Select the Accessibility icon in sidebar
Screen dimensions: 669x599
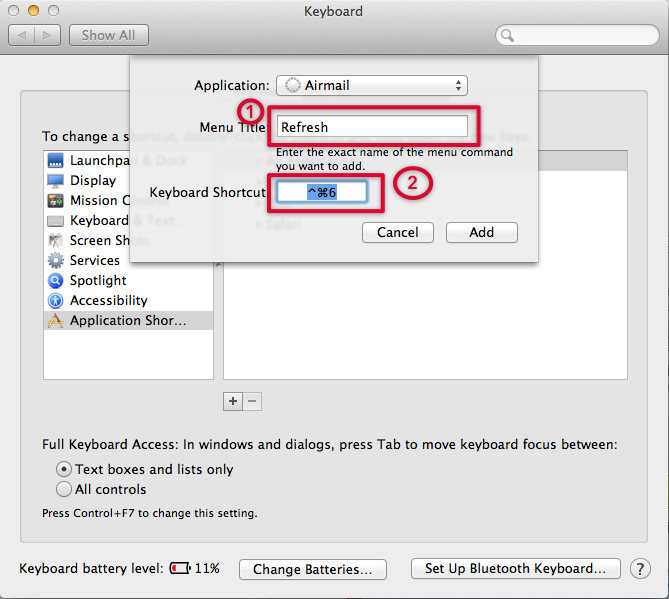tap(55, 301)
